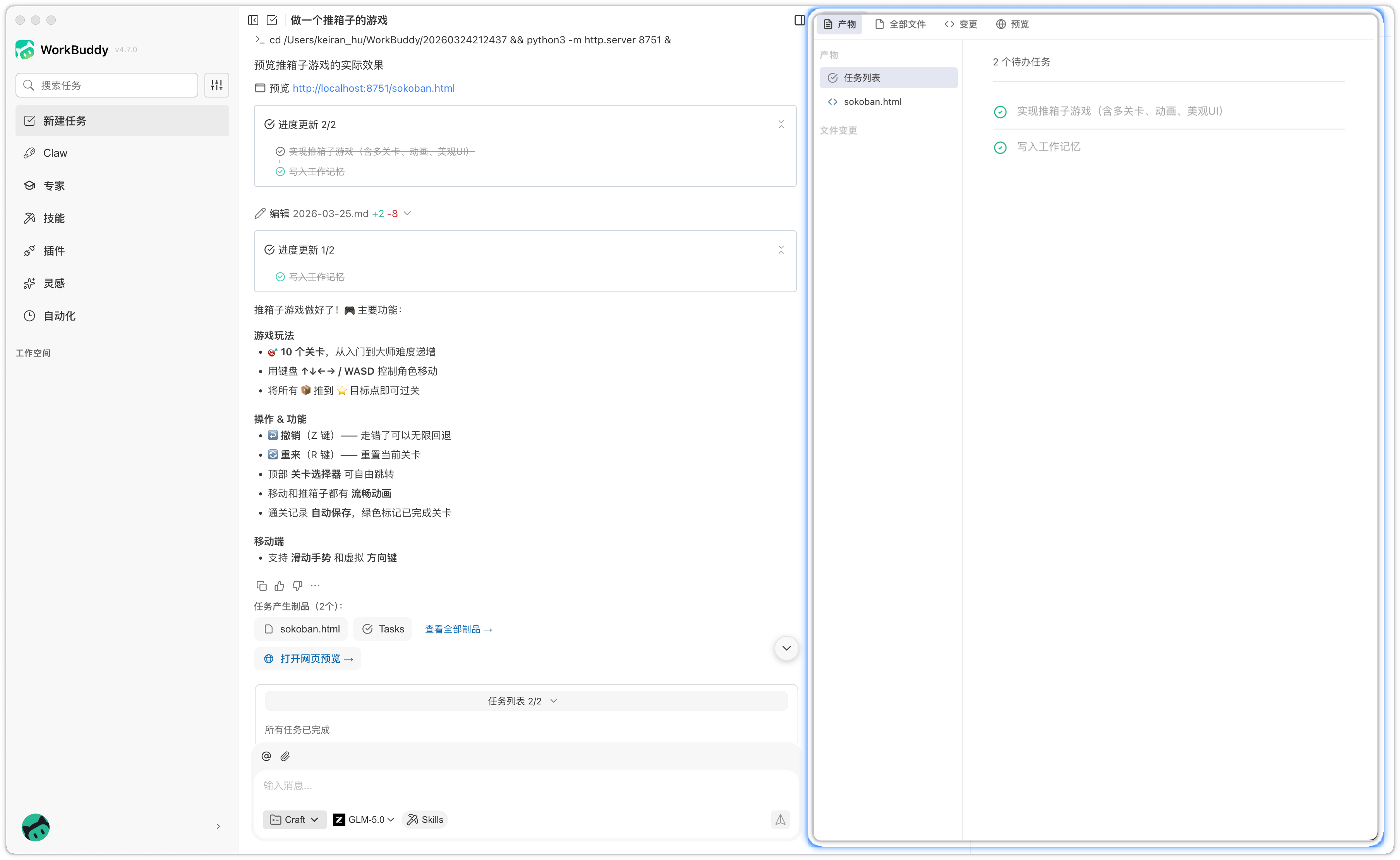Click the filter settings icon beside search
The height and width of the screenshot is (860, 1400).
tap(217, 85)
